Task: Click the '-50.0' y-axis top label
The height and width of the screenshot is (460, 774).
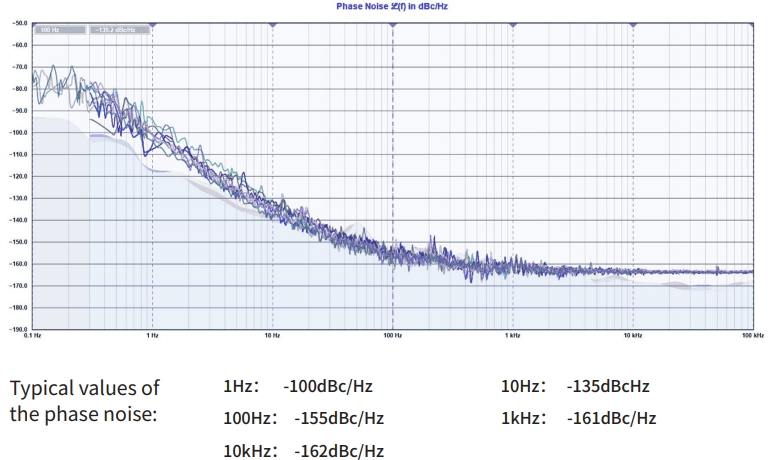Action: pyautogui.click(x=21, y=23)
